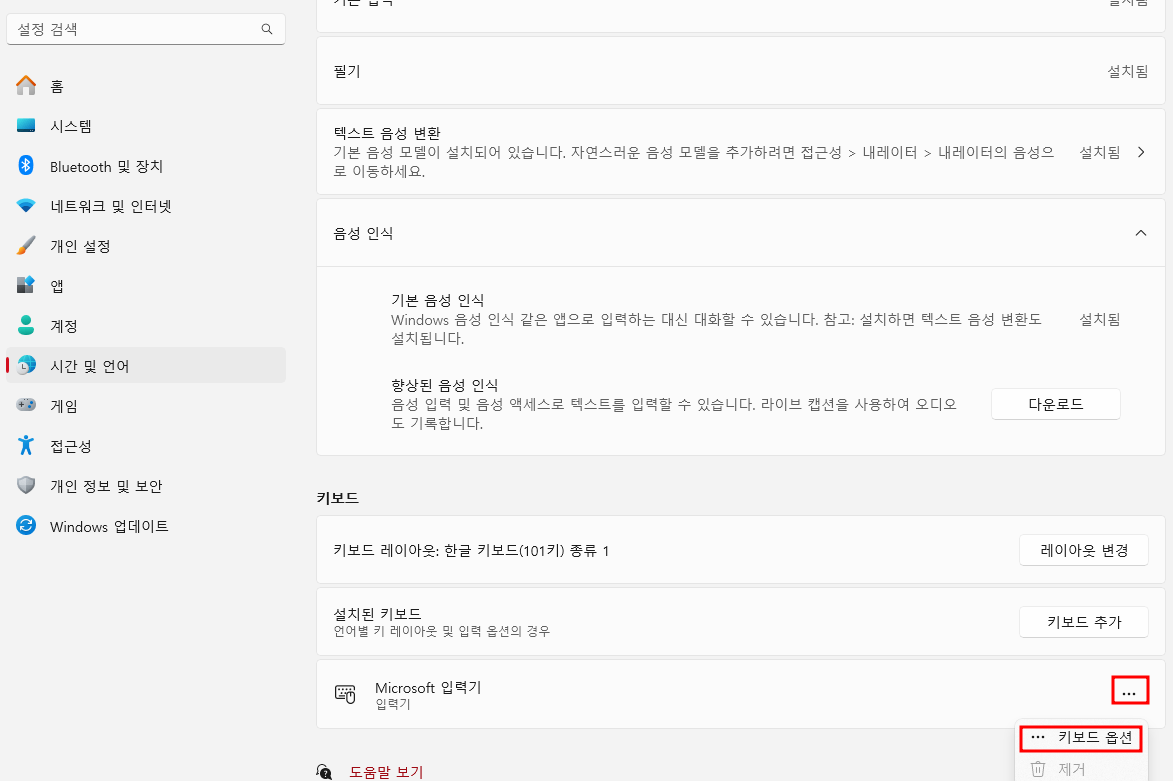Choose 제거 in the context menu
1173x781 pixels.
(x=1069, y=768)
